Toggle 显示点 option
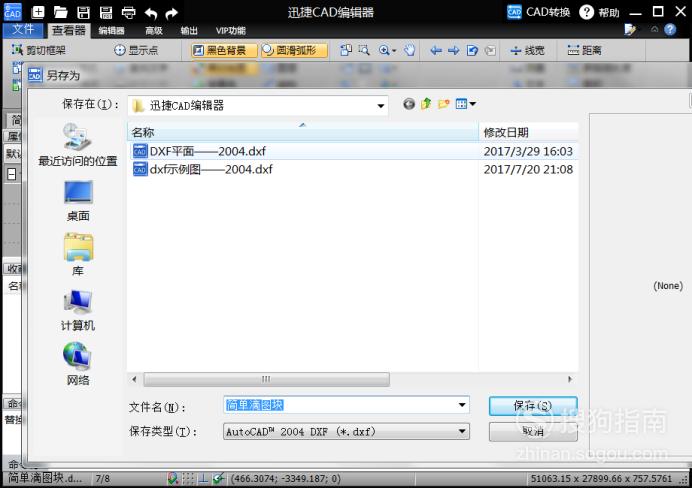Image resolution: width=692 pixels, height=488 pixels. [x=136, y=50]
